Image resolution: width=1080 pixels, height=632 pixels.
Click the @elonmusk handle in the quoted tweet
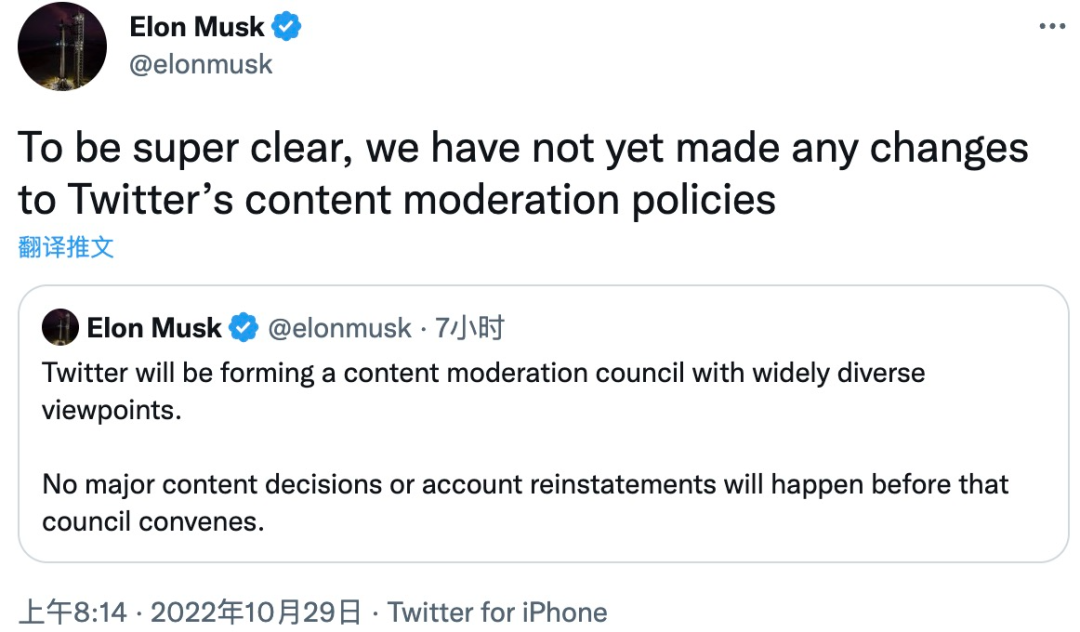(339, 328)
